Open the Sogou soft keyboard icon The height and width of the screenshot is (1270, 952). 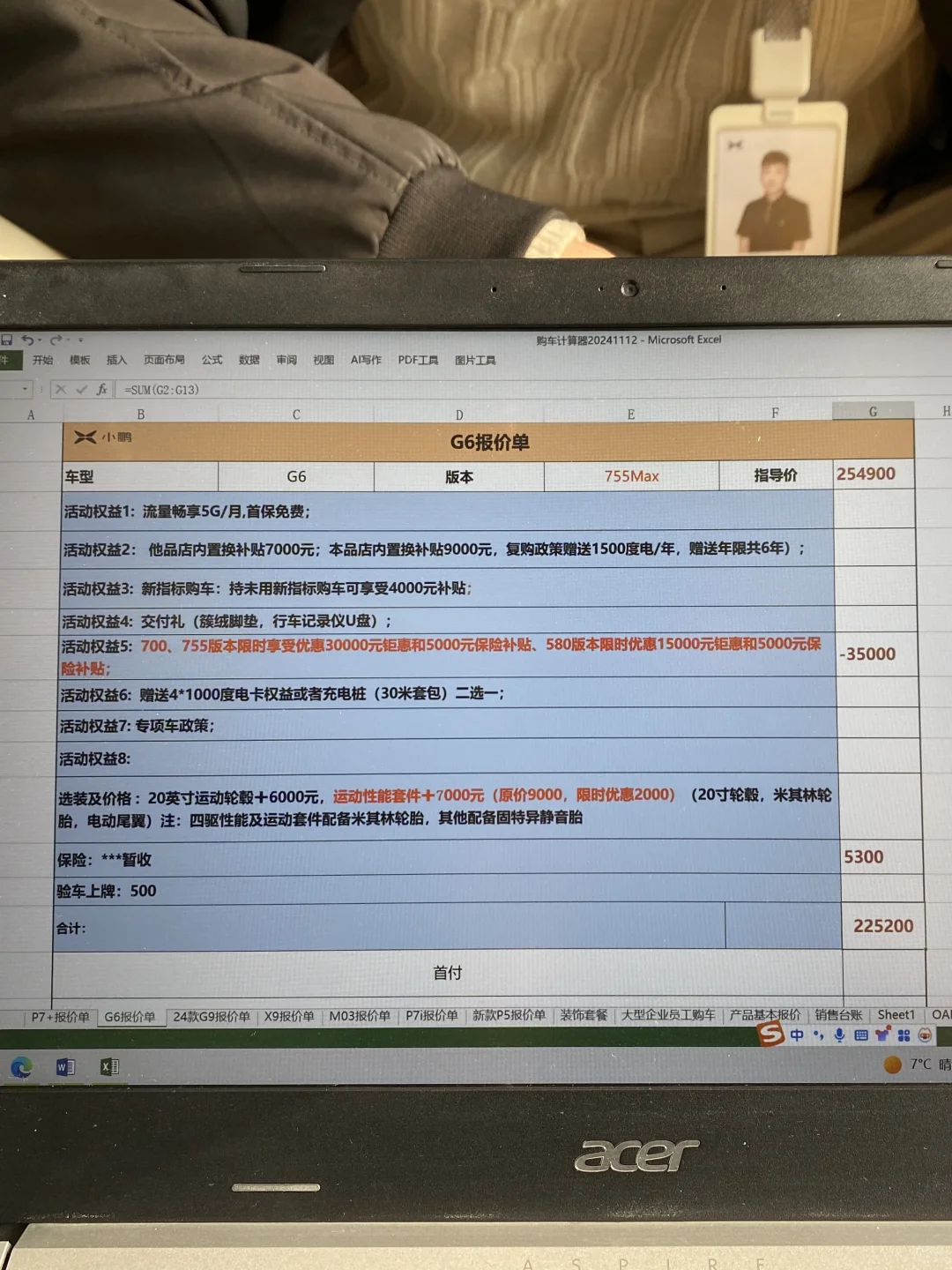click(x=862, y=1034)
